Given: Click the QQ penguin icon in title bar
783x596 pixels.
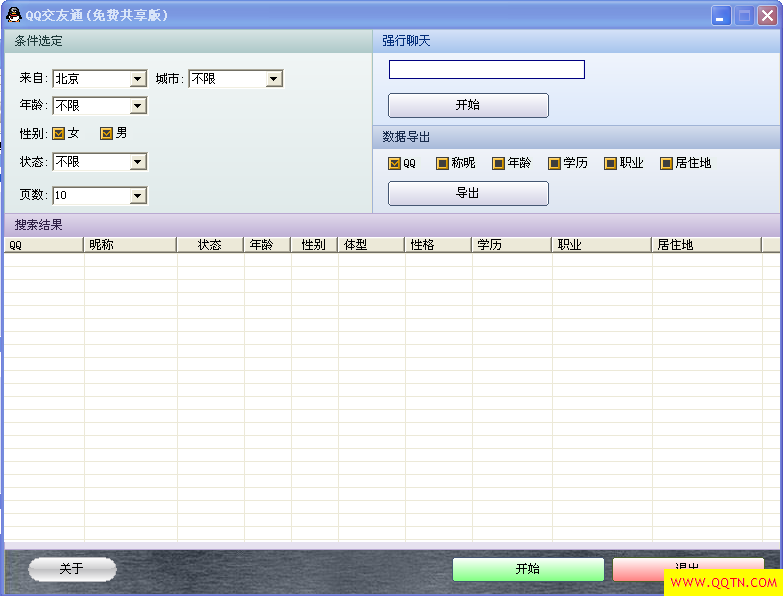Looking at the screenshot, I should coord(13,14).
